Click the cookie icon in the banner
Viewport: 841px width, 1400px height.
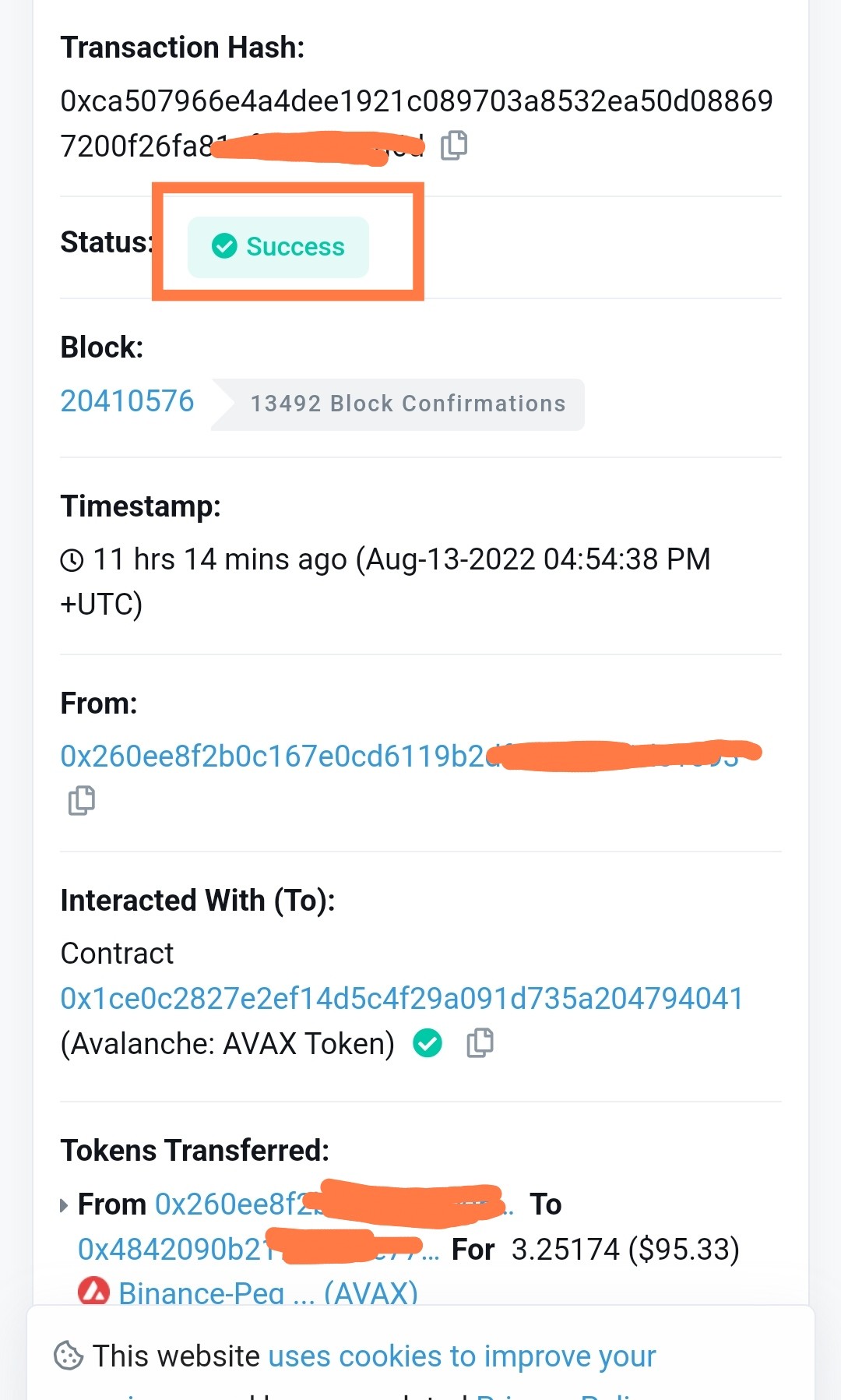69,1356
